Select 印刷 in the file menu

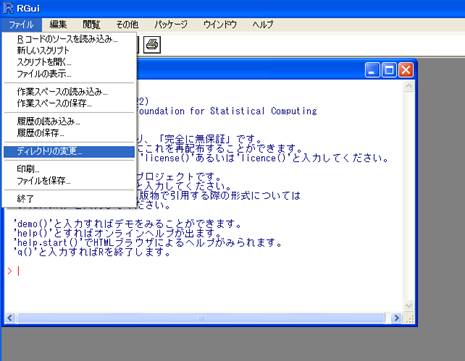point(69,169)
